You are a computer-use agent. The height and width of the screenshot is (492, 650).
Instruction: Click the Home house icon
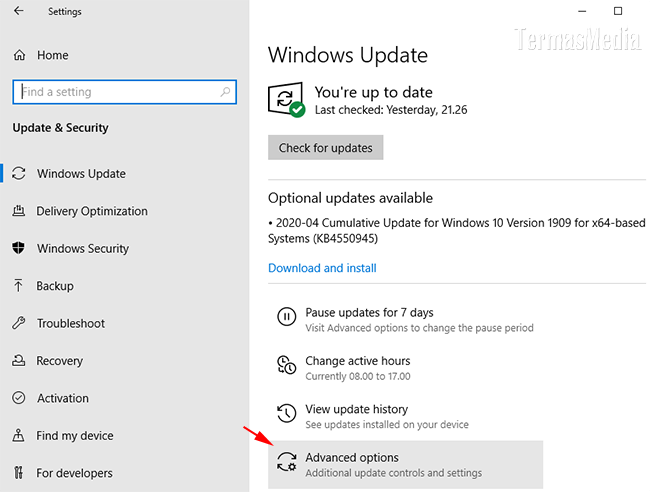click(x=19, y=55)
